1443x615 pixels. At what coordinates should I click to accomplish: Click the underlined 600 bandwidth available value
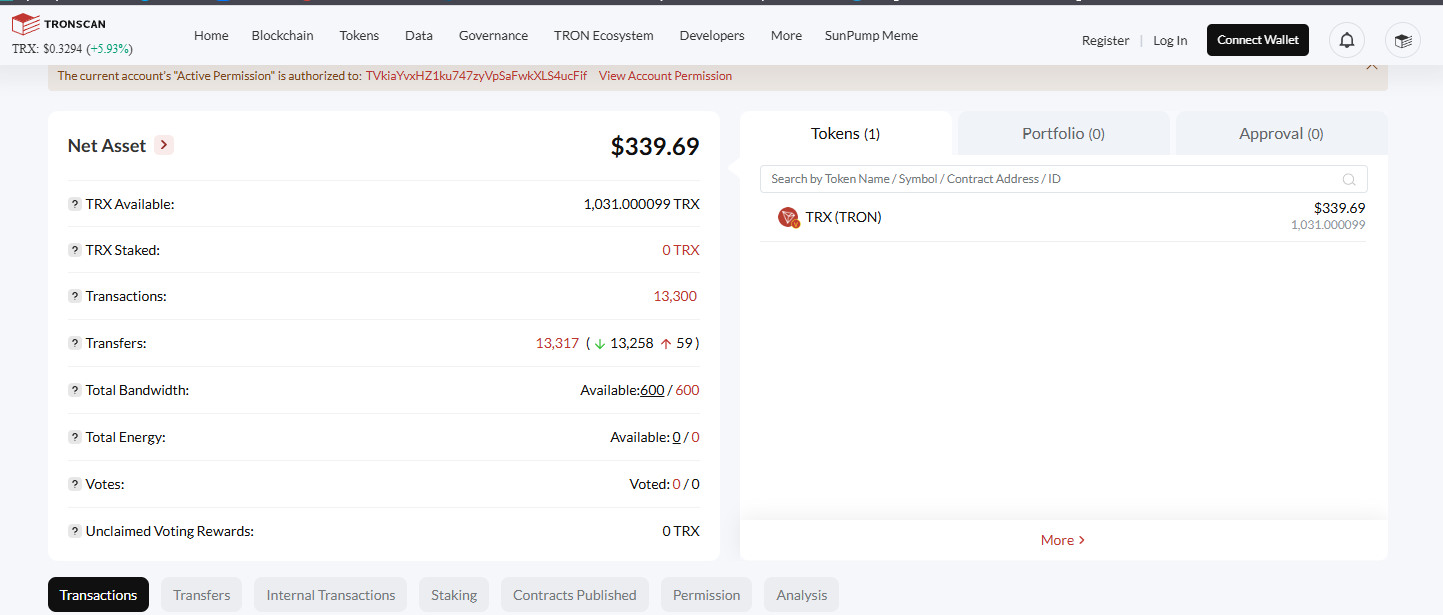click(652, 390)
